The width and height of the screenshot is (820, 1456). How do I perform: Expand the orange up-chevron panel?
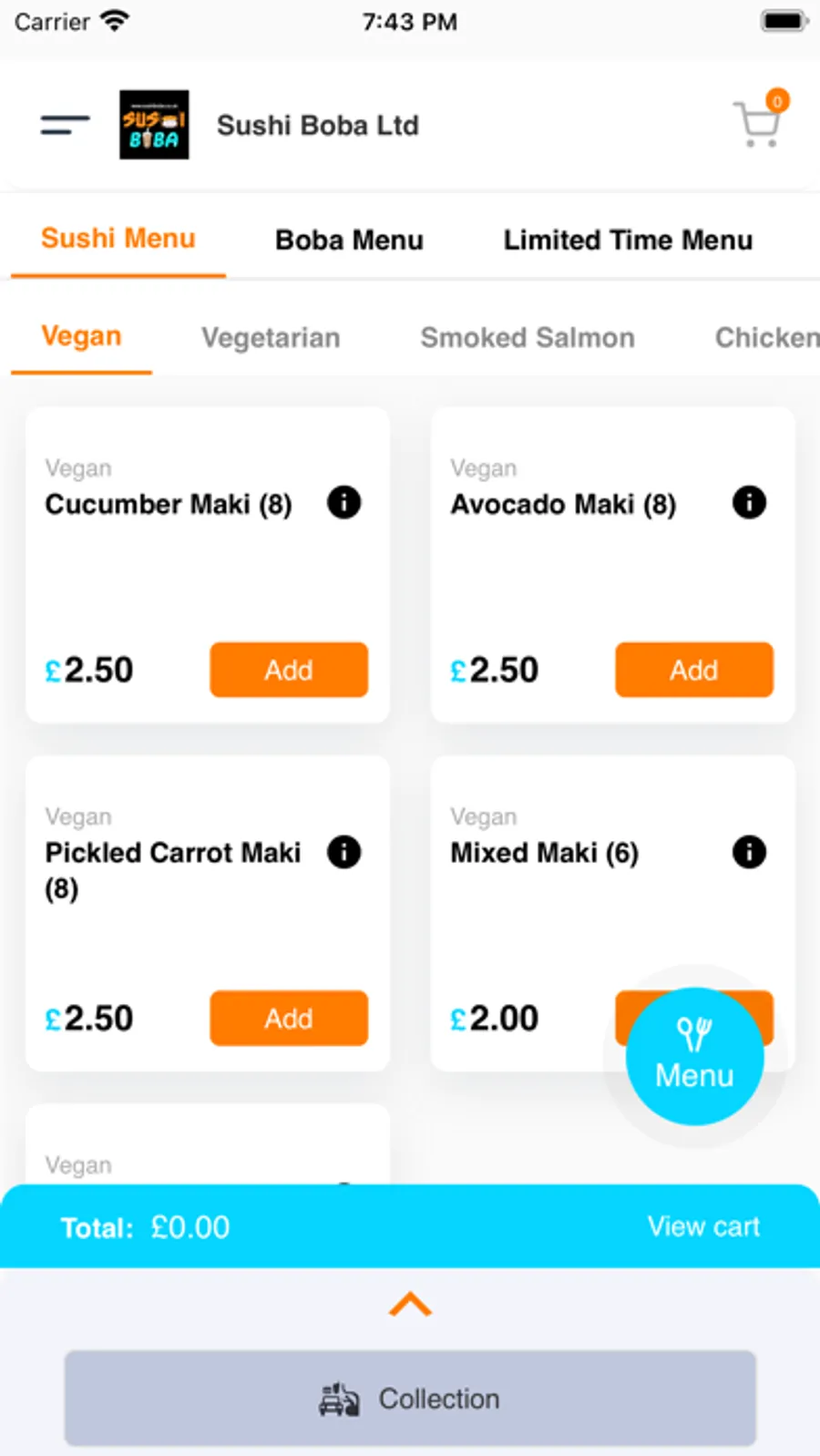[x=410, y=1305]
